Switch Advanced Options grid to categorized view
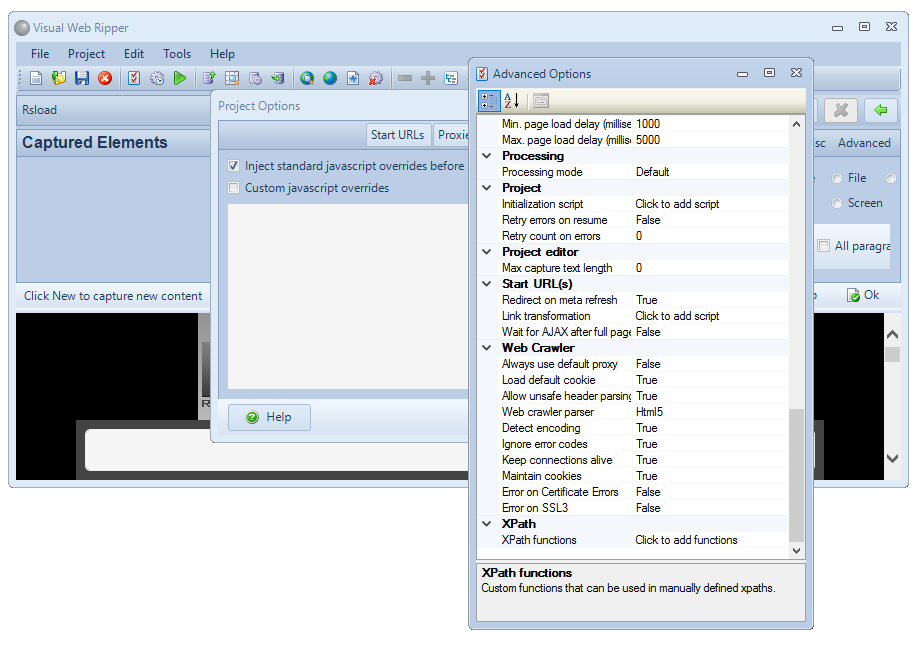The height and width of the screenshot is (655, 918). tap(489, 101)
